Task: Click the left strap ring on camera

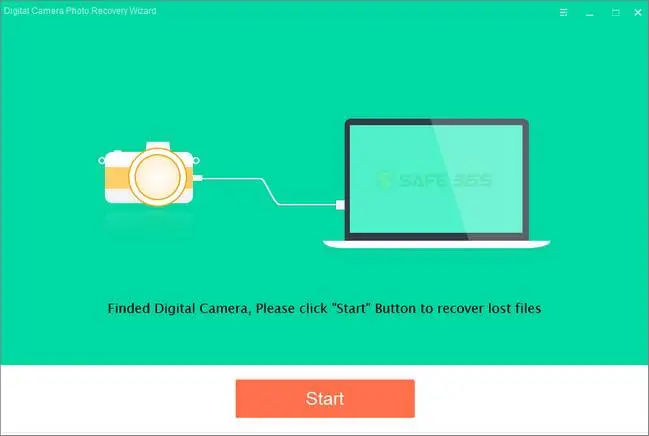Action: (101, 160)
